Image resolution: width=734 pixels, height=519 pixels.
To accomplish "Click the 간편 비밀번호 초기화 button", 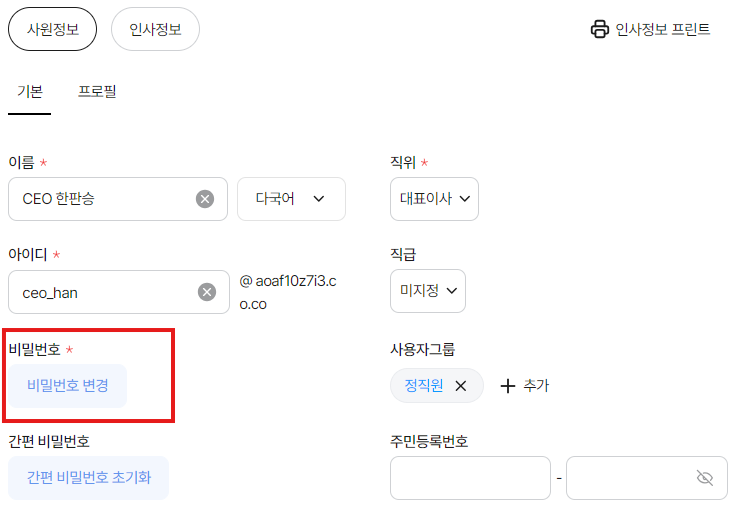I will [x=89, y=478].
